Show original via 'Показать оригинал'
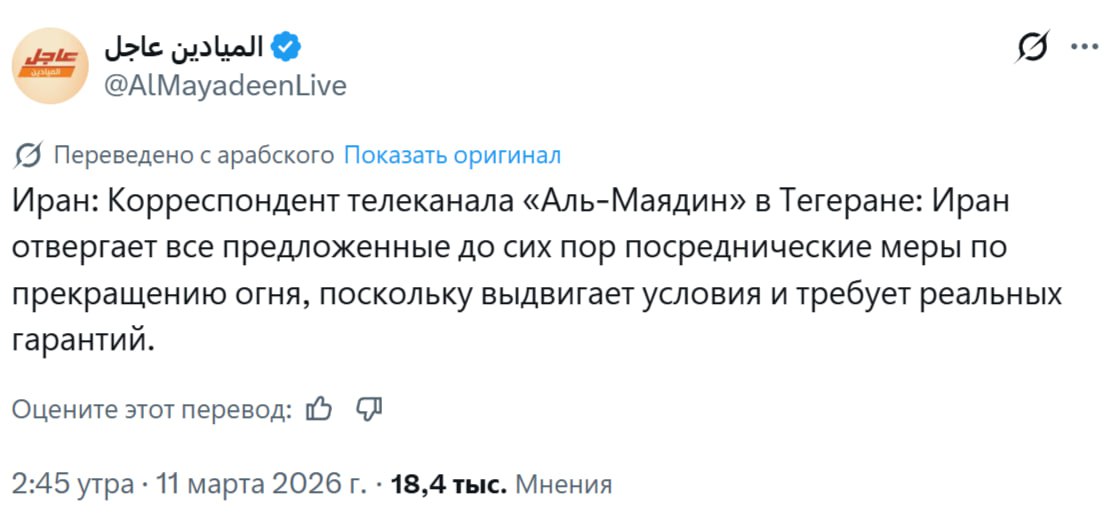This screenshot has height=522, width=1111. point(452,155)
